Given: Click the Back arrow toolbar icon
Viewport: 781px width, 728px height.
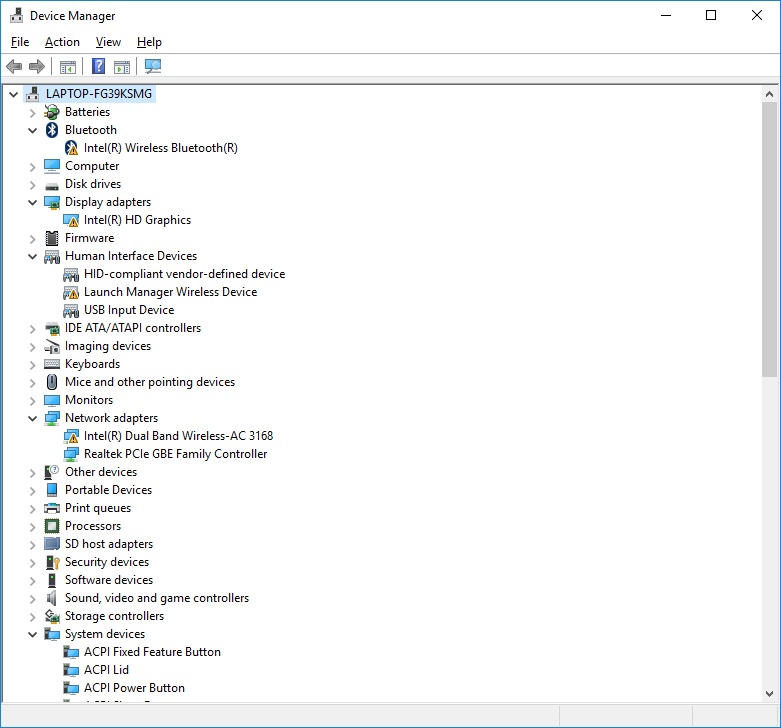Looking at the screenshot, I should point(14,66).
